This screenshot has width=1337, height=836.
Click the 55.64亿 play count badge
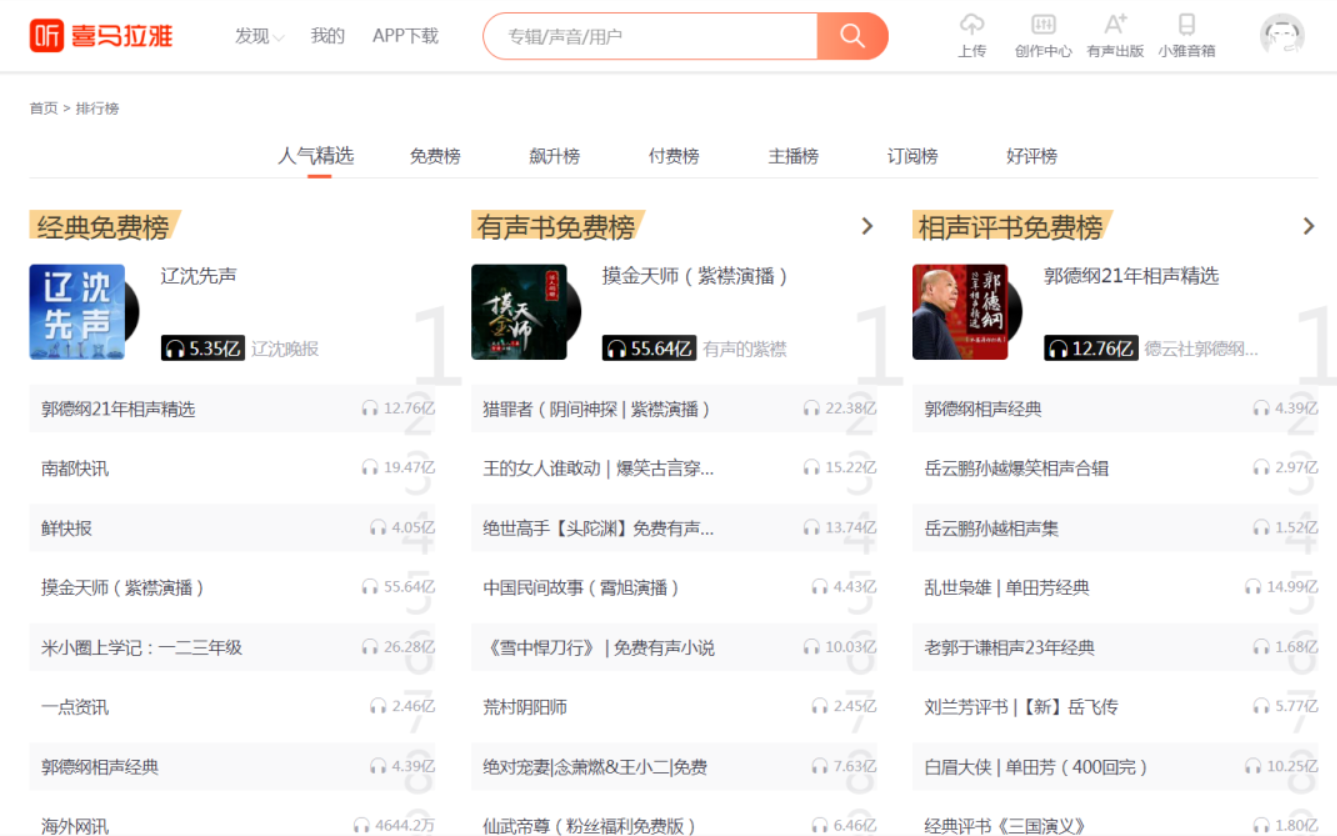[x=649, y=348]
